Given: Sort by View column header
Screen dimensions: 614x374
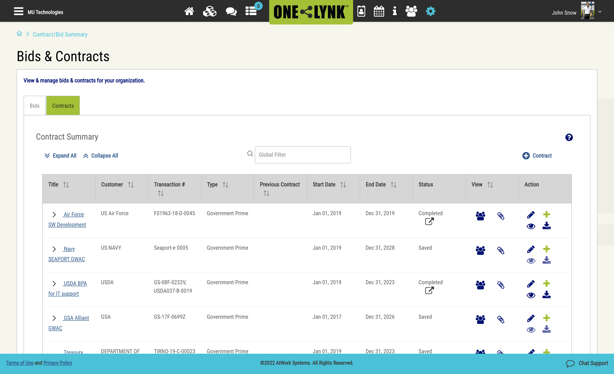Looking at the screenshot, I should 490,184.
